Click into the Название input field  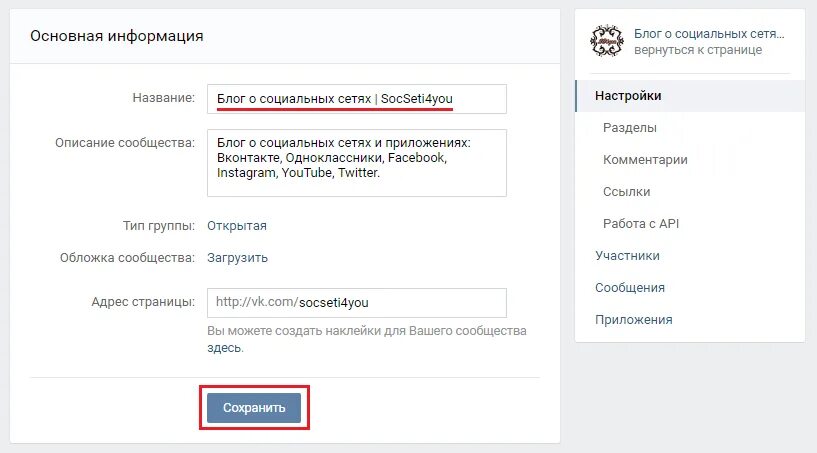[356, 99]
